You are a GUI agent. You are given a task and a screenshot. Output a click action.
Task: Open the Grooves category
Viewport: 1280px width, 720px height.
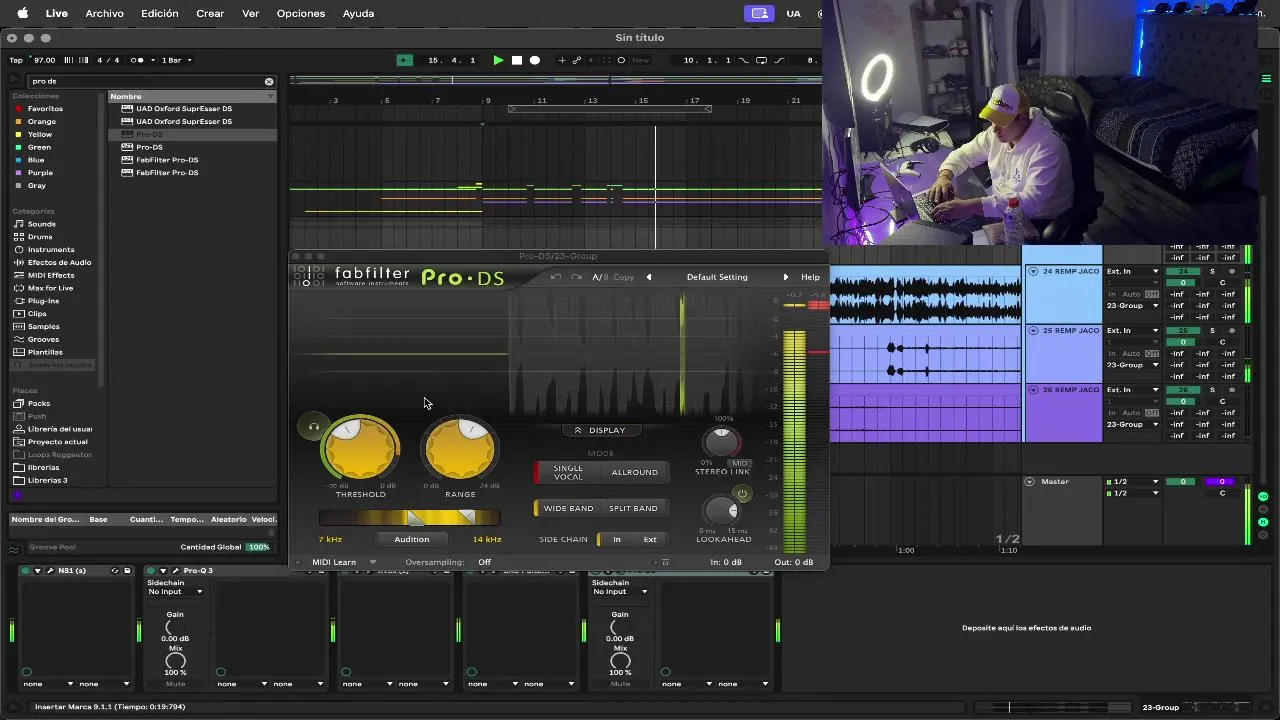coord(43,339)
